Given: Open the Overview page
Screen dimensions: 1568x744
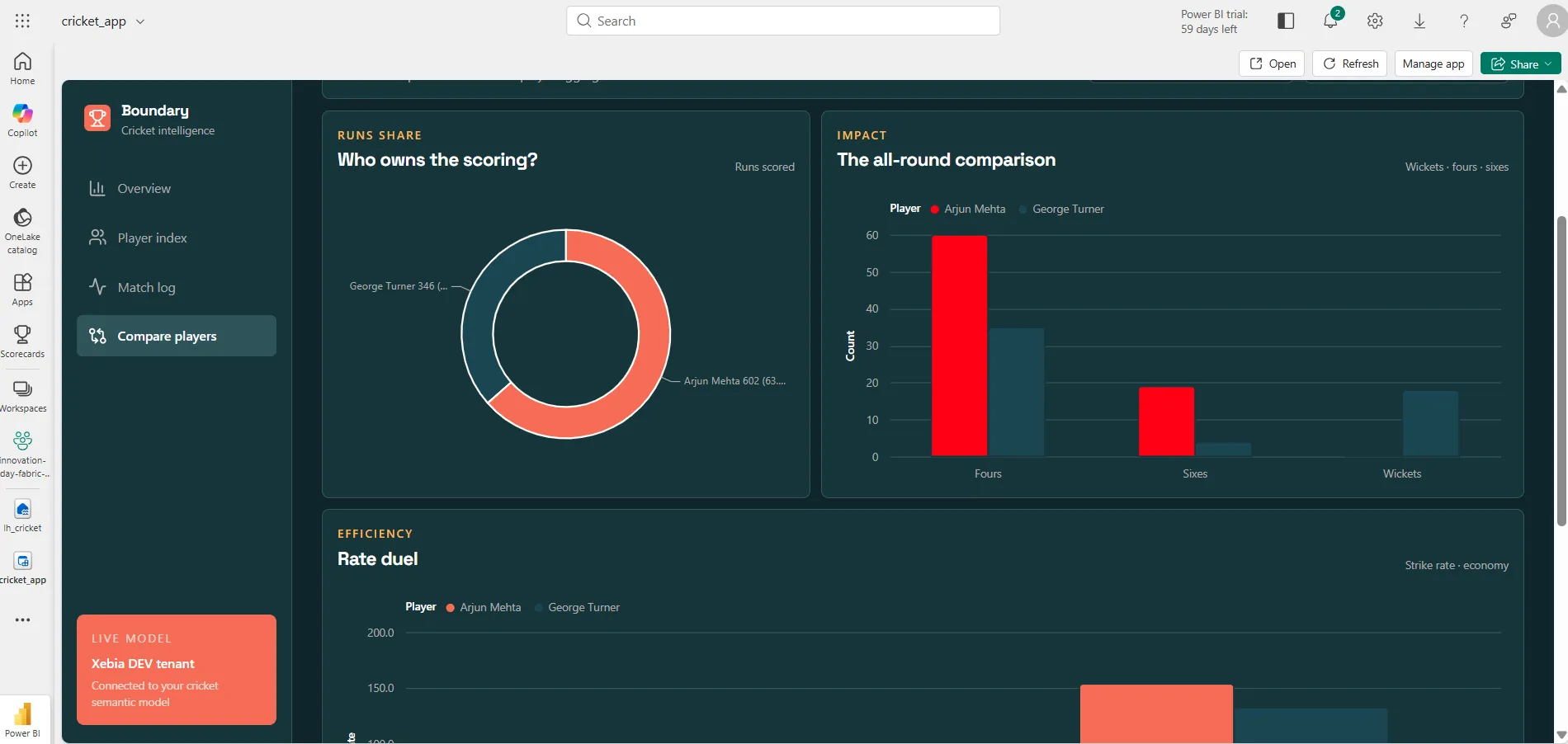Looking at the screenshot, I should 177,188.
